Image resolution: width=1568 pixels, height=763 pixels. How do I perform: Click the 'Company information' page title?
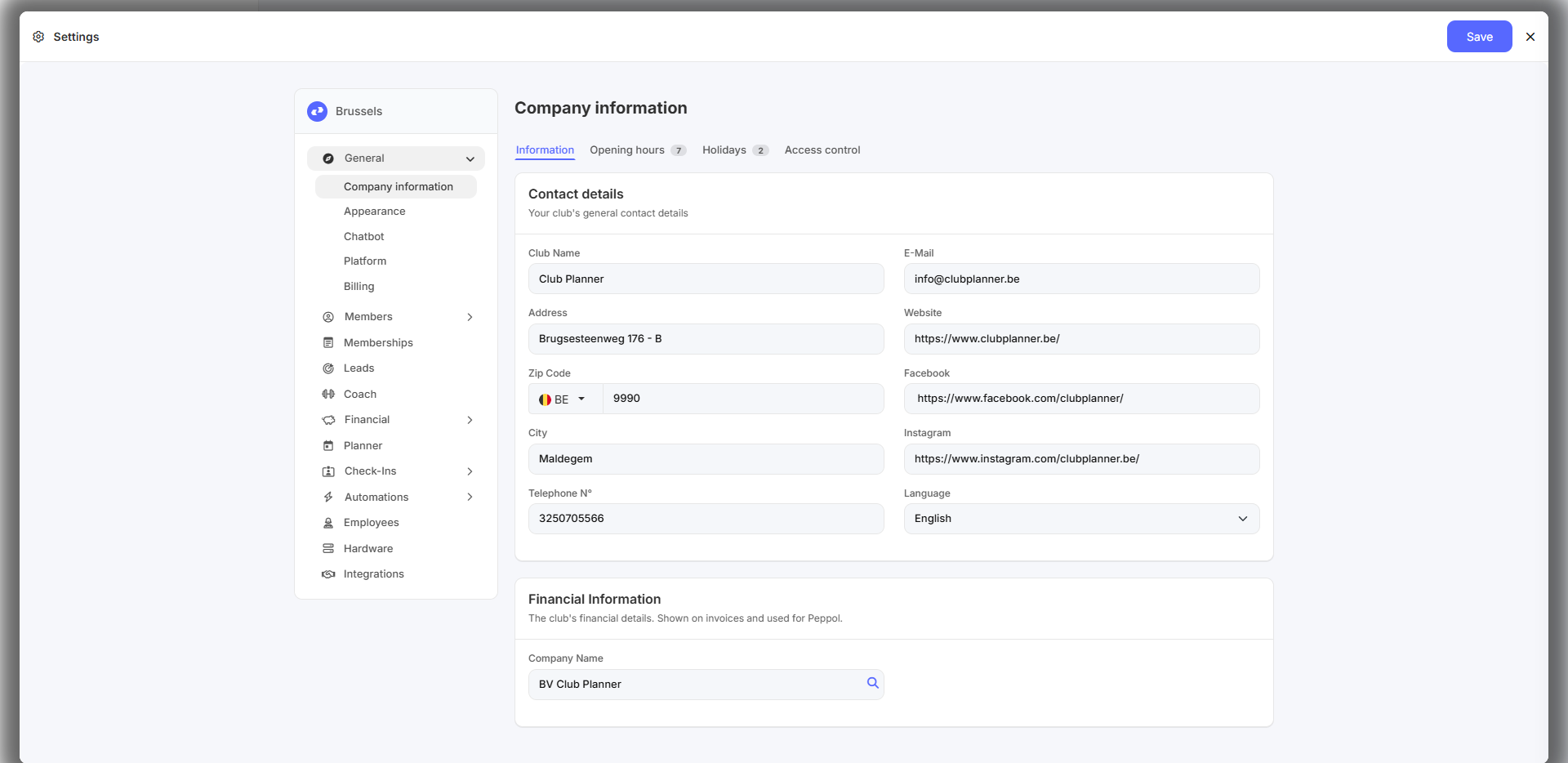point(601,108)
